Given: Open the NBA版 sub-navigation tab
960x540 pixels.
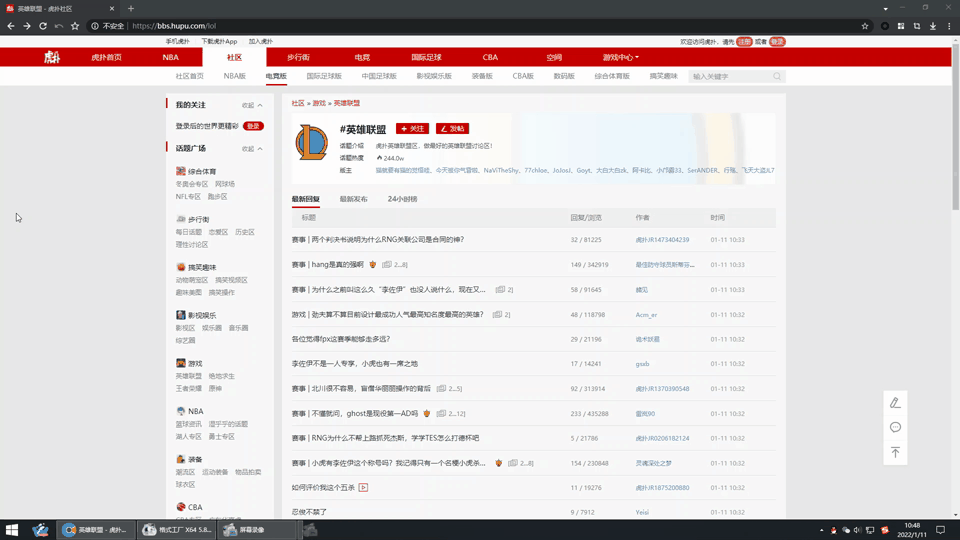Looking at the screenshot, I should 234,76.
